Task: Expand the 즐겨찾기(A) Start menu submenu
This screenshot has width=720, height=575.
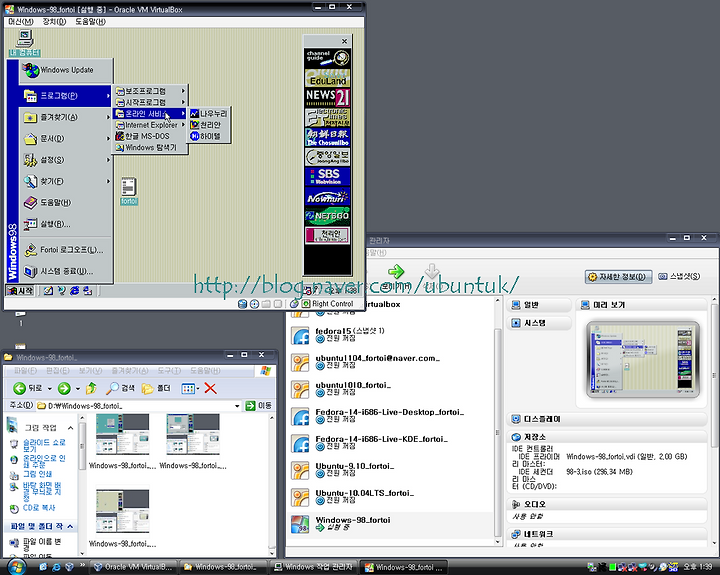Action: tap(67, 118)
